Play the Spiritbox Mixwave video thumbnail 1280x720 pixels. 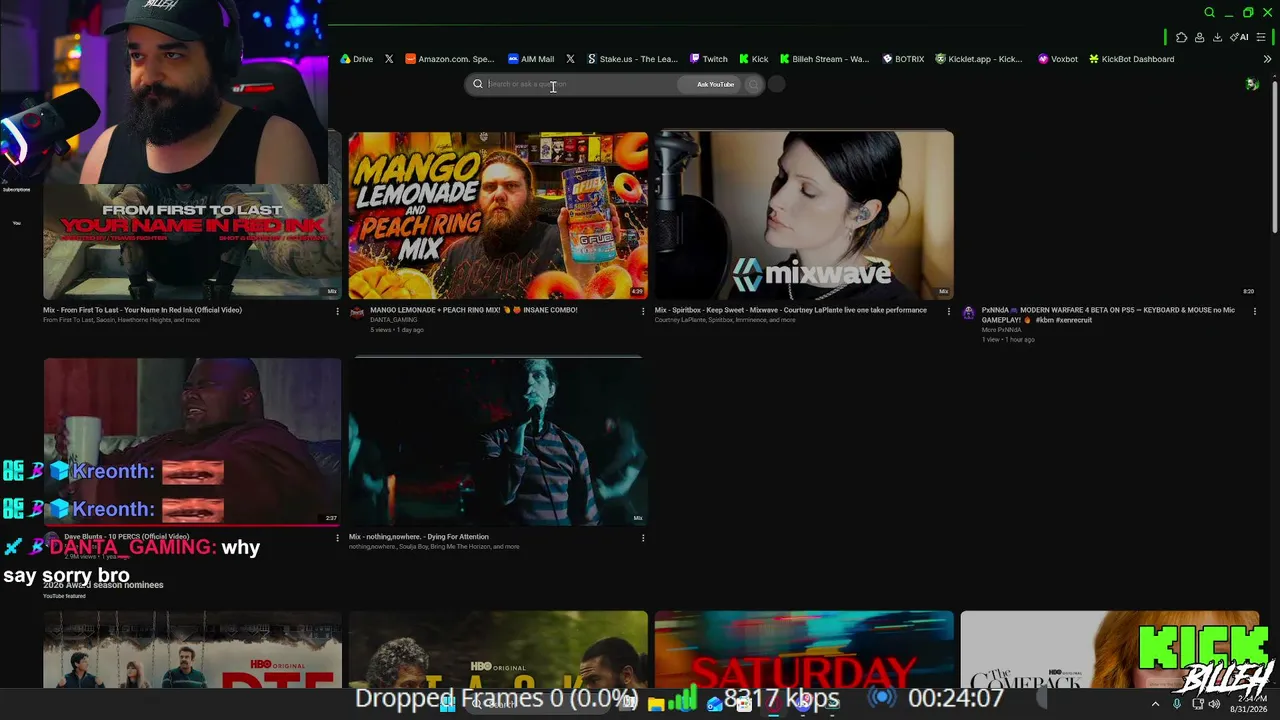tap(804, 215)
